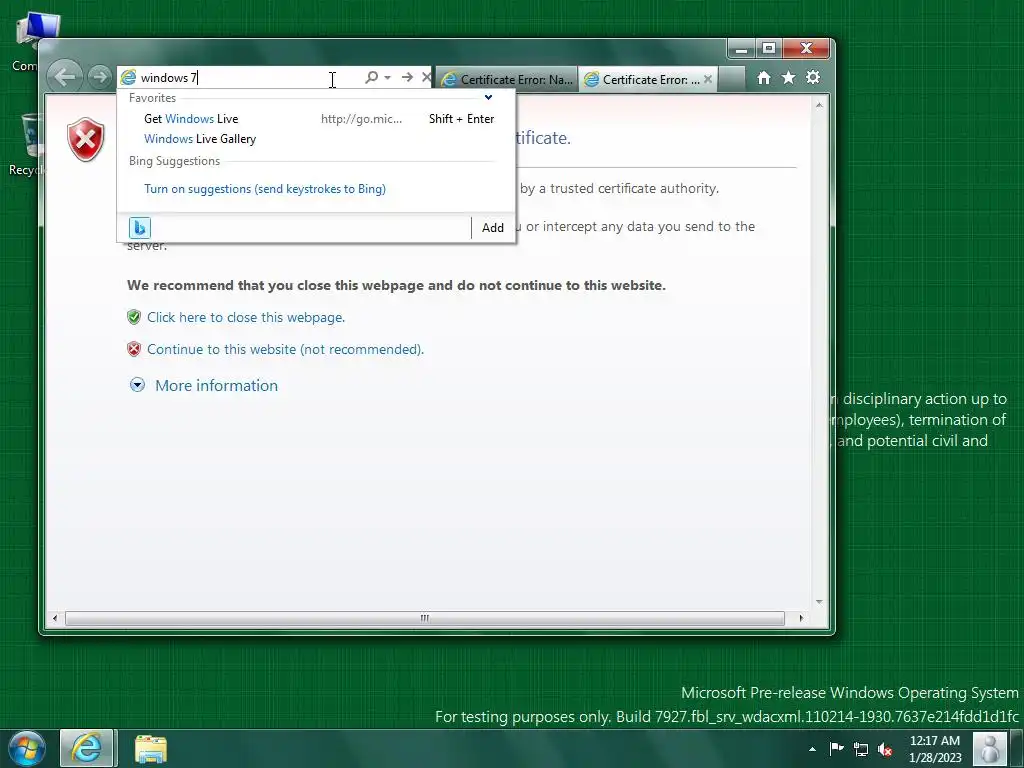Open a new blank tab
Viewport: 1024px width, 768px height.
732,79
